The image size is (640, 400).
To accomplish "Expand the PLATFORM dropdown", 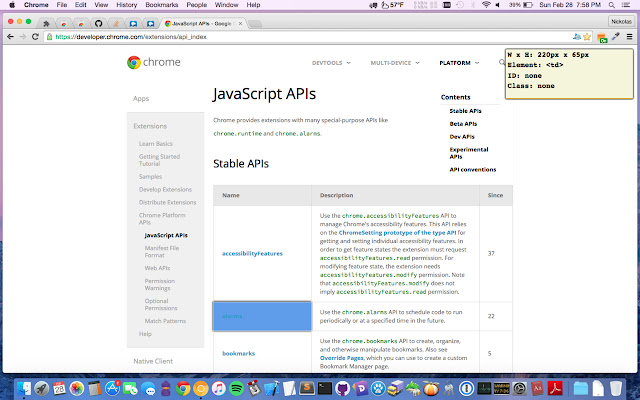I will point(457,62).
